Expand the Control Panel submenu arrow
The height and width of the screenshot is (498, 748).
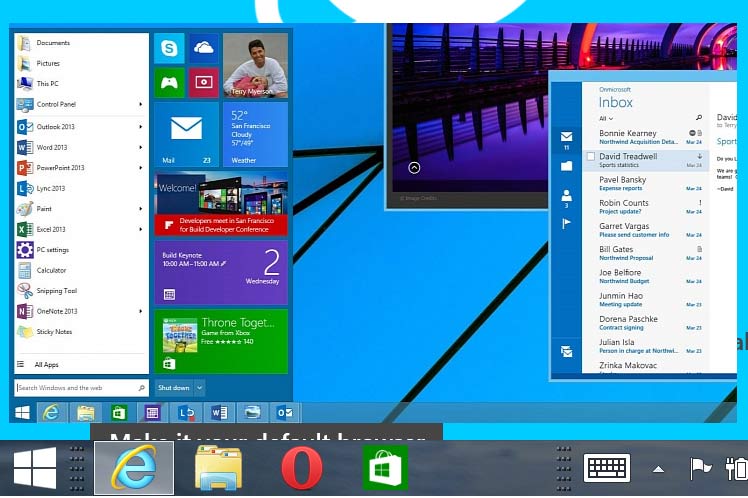[x=141, y=104]
